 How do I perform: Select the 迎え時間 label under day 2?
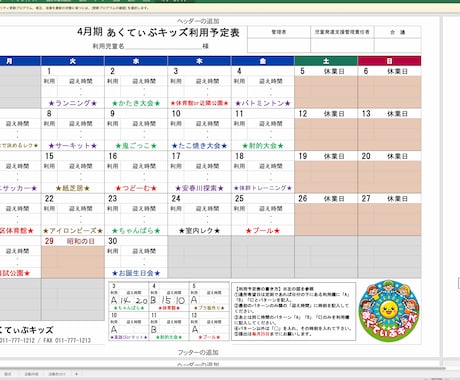(144, 81)
